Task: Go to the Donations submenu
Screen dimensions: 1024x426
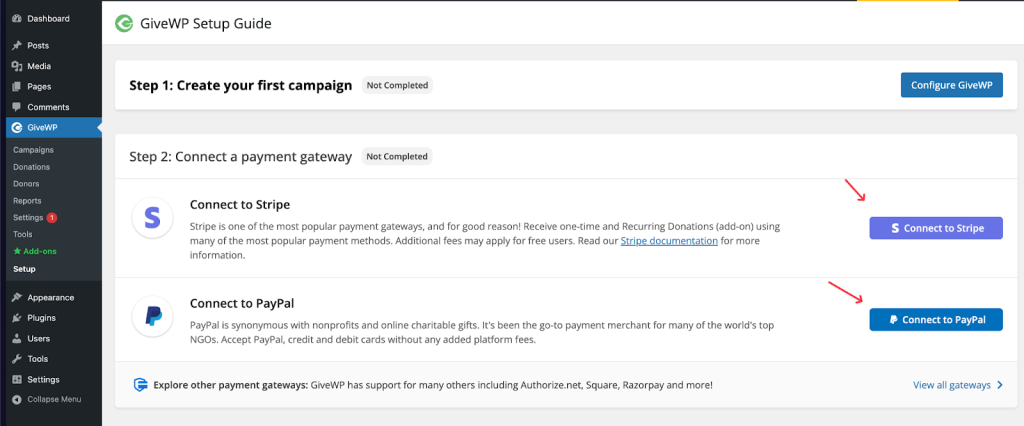Action: pos(32,167)
